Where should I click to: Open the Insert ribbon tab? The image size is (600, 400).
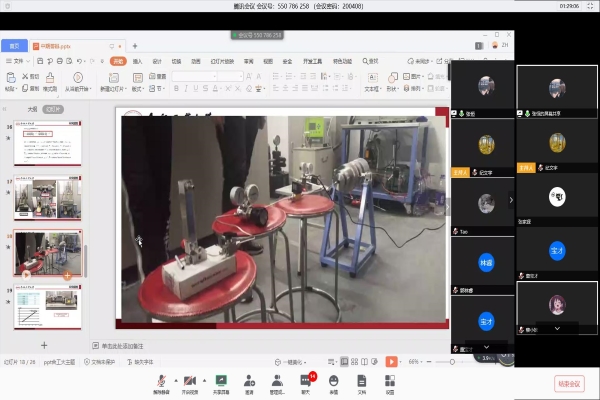click(137, 61)
